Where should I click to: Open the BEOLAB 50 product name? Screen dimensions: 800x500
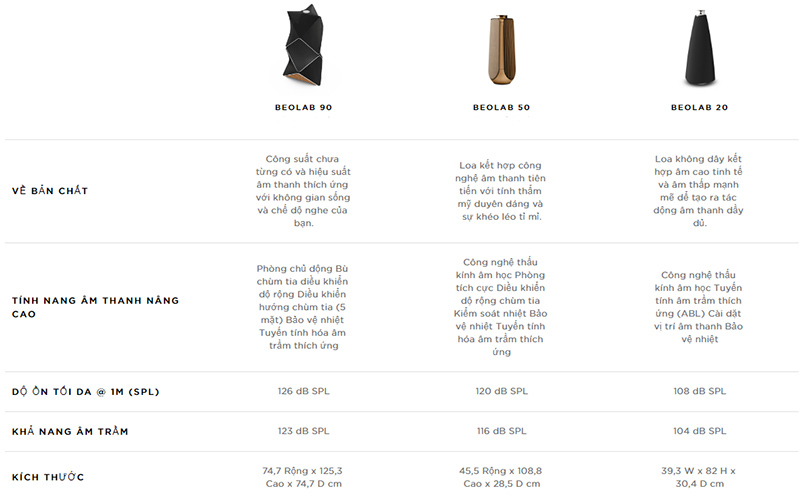pyautogui.click(x=501, y=107)
